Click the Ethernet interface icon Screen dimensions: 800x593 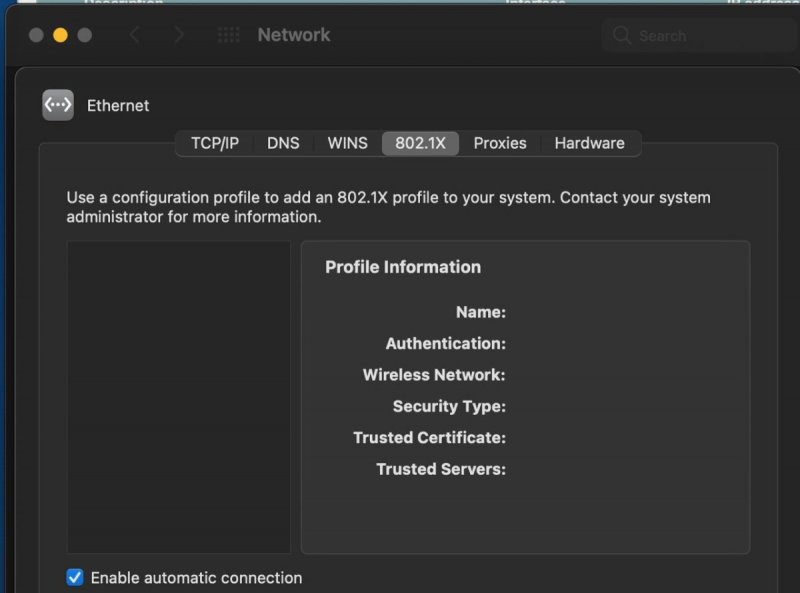58,105
